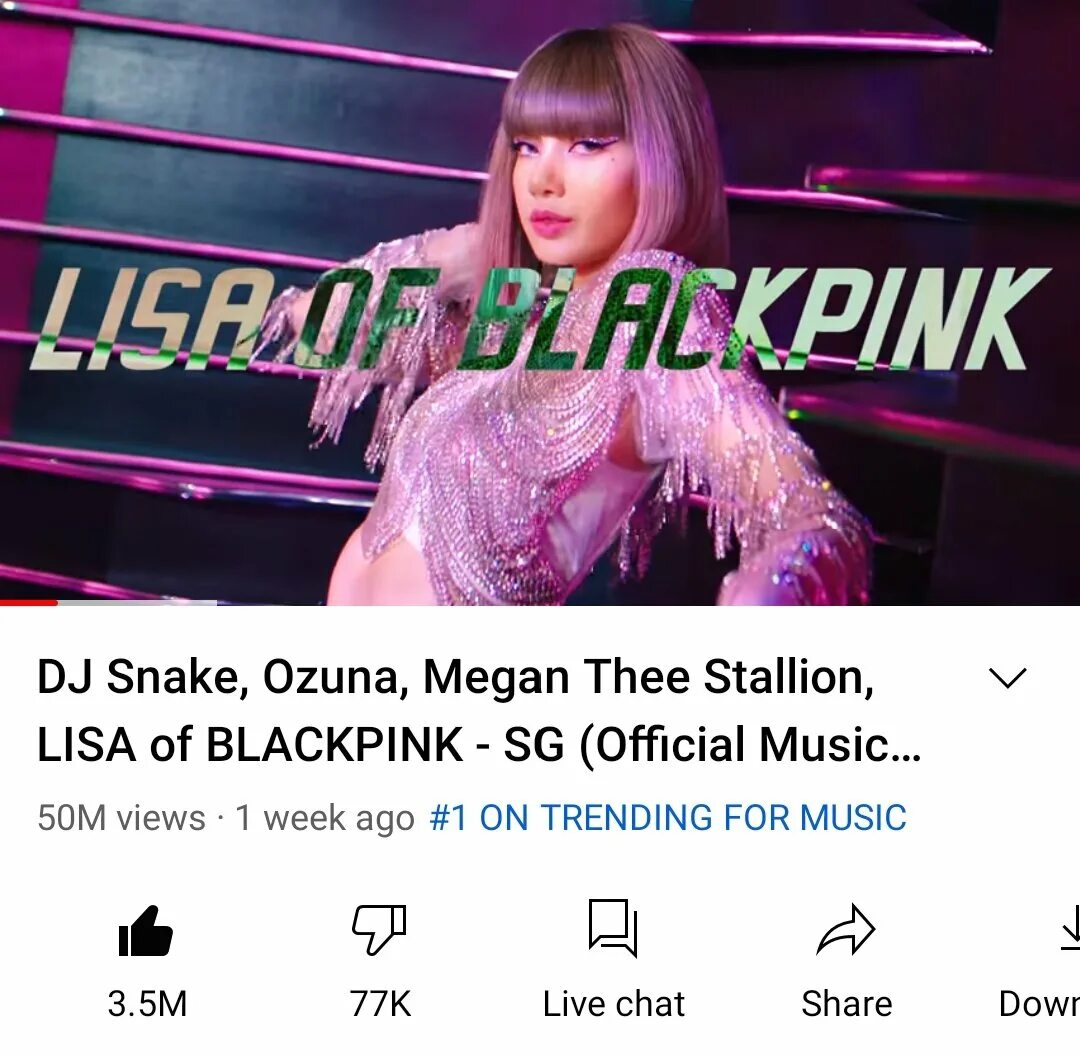Click the red played portion of progress bar
Image resolution: width=1080 pixels, height=1057 pixels.
pos(28,603)
